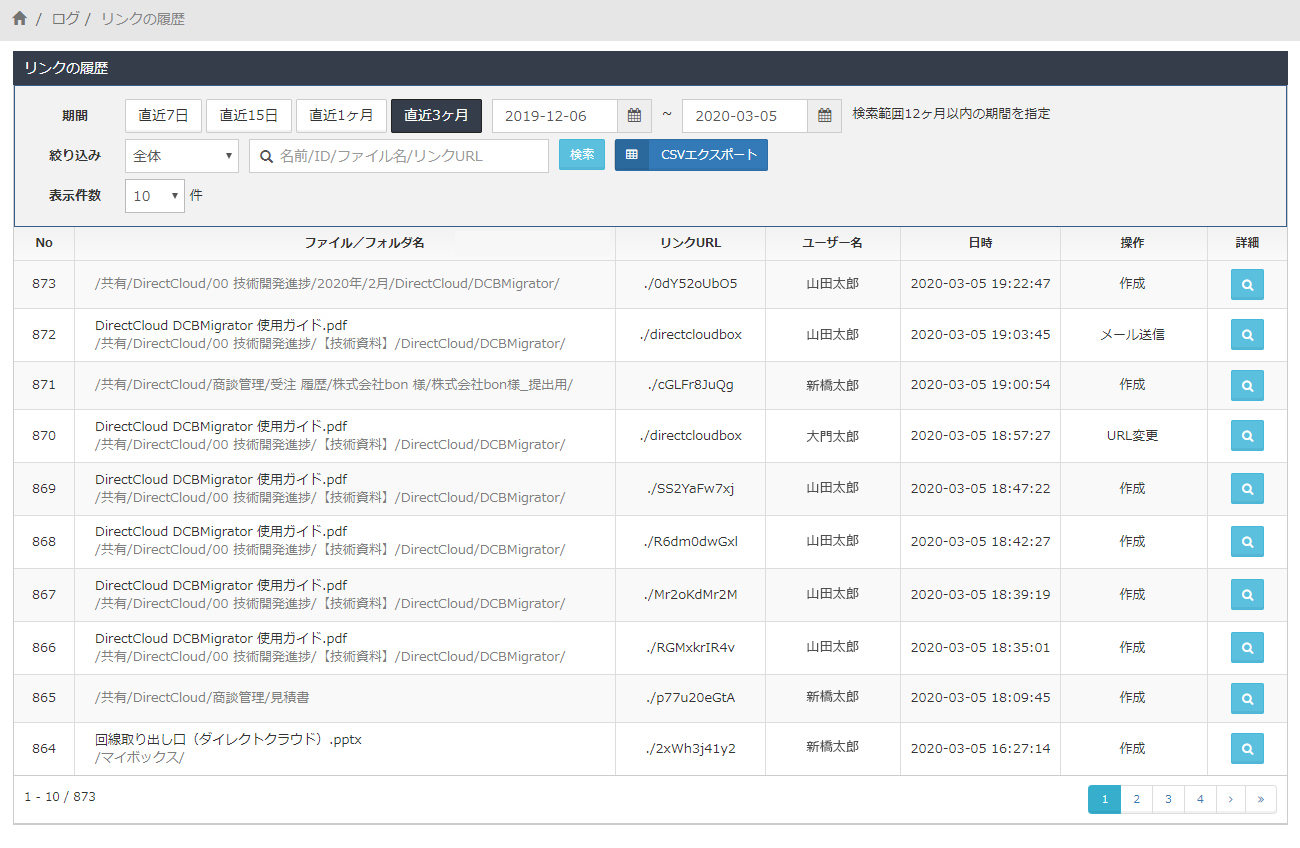Open calendar picker for start date 2019-12-06
The height and width of the screenshot is (848, 1300).
pos(634,116)
